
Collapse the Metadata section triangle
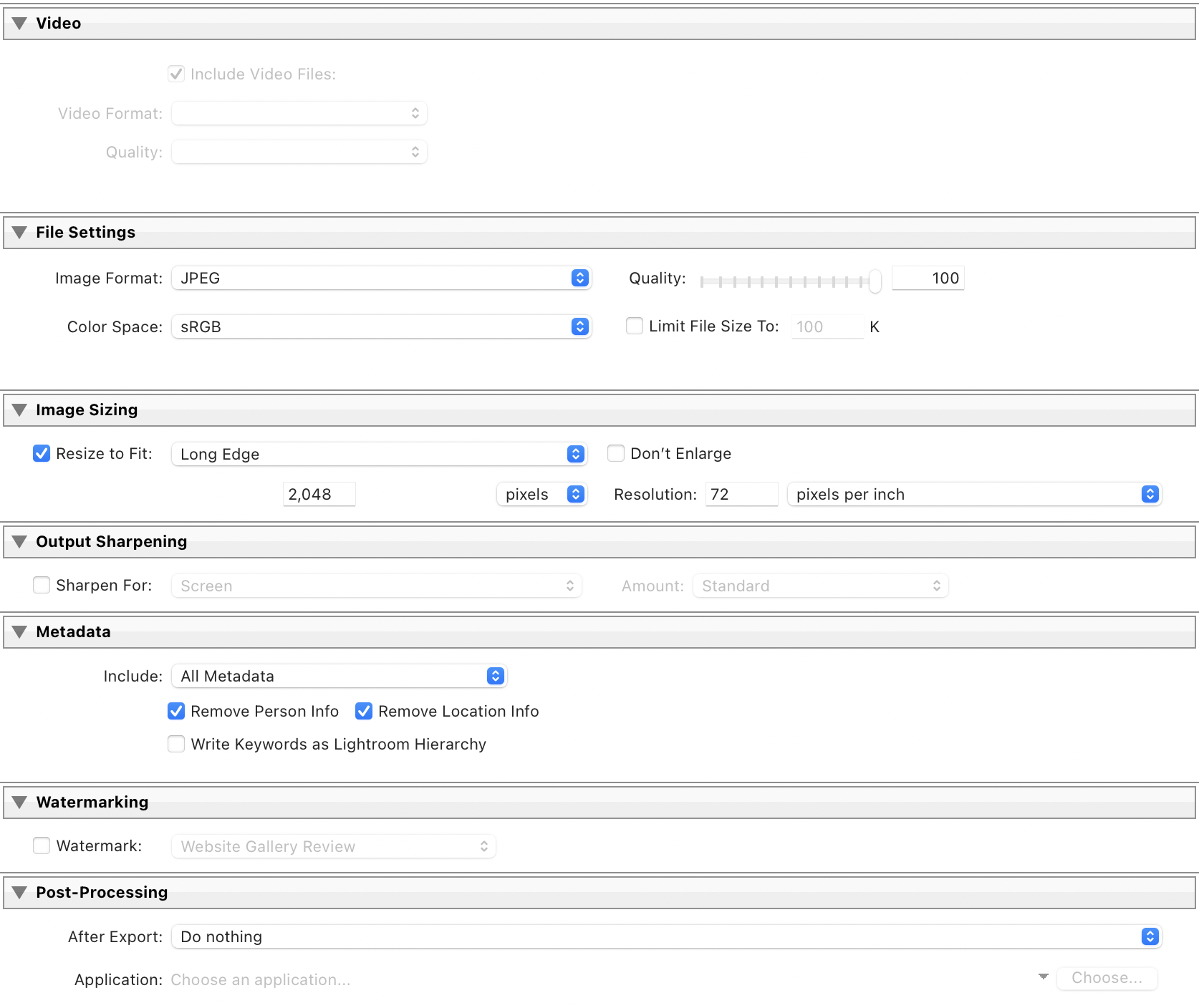click(20, 632)
